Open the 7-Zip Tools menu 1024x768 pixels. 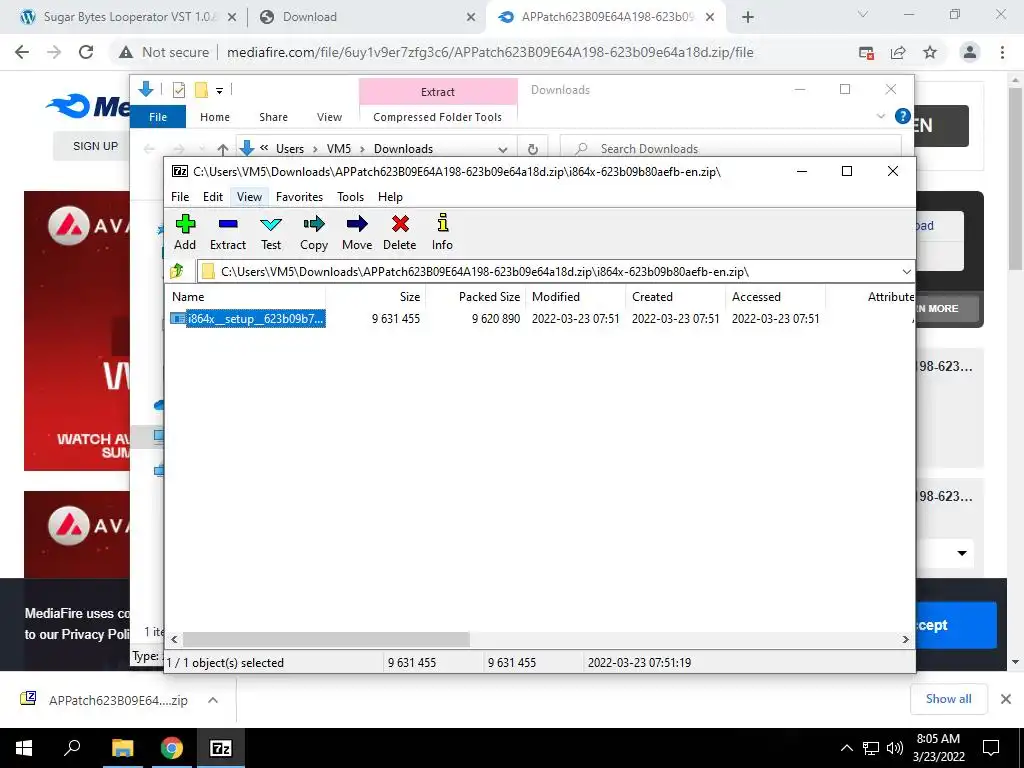coord(350,197)
